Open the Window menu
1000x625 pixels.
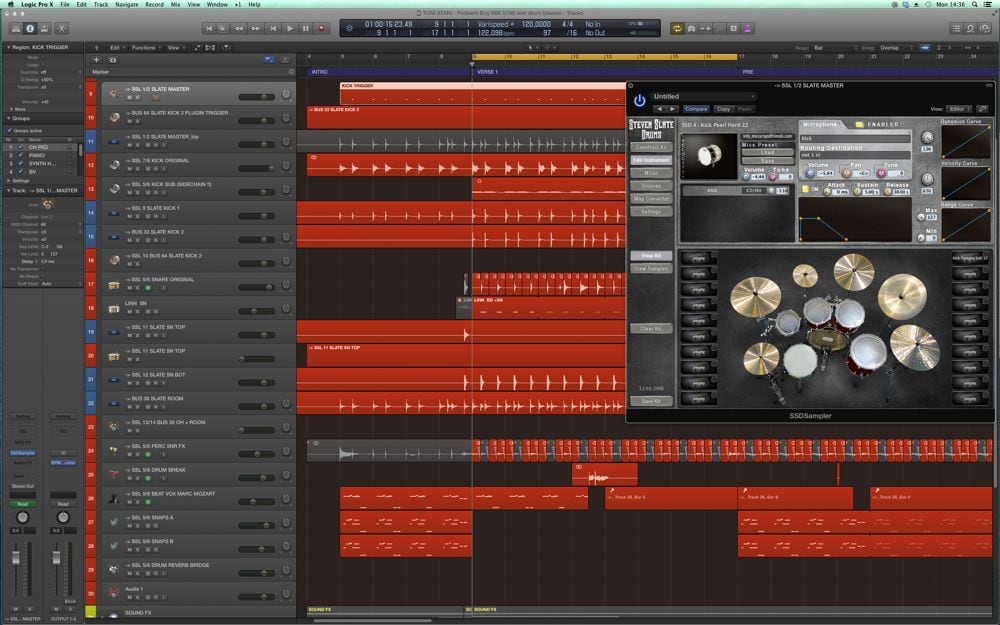[217, 4]
